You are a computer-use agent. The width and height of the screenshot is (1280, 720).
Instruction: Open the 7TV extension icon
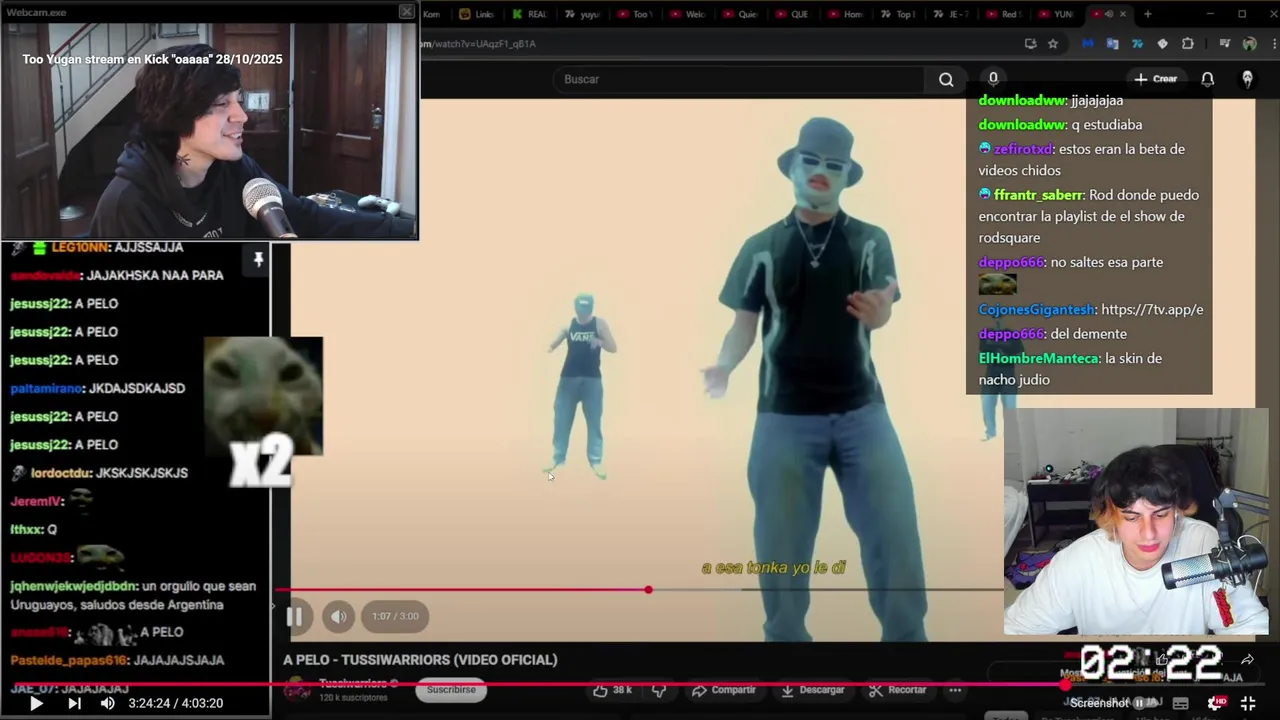(x=1137, y=44)
